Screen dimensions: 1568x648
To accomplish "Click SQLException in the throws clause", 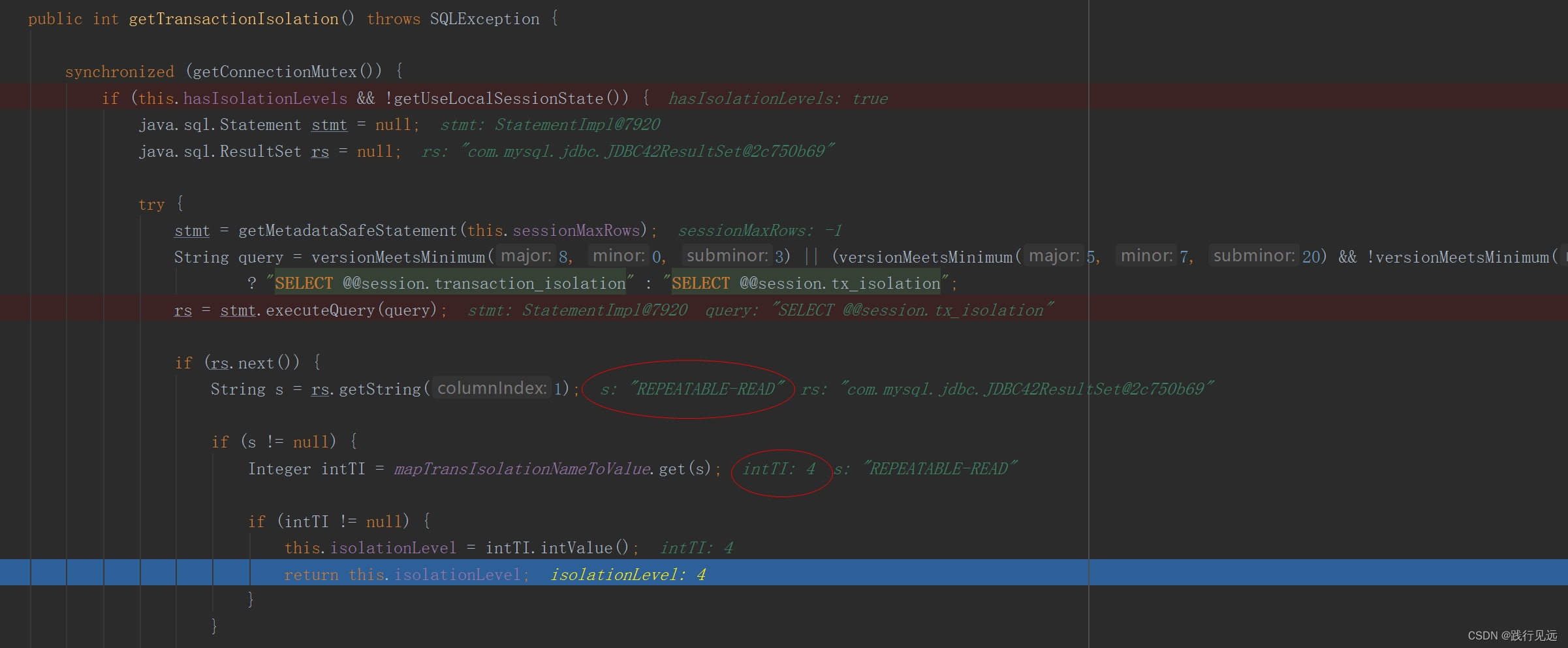I will [484, 19].
